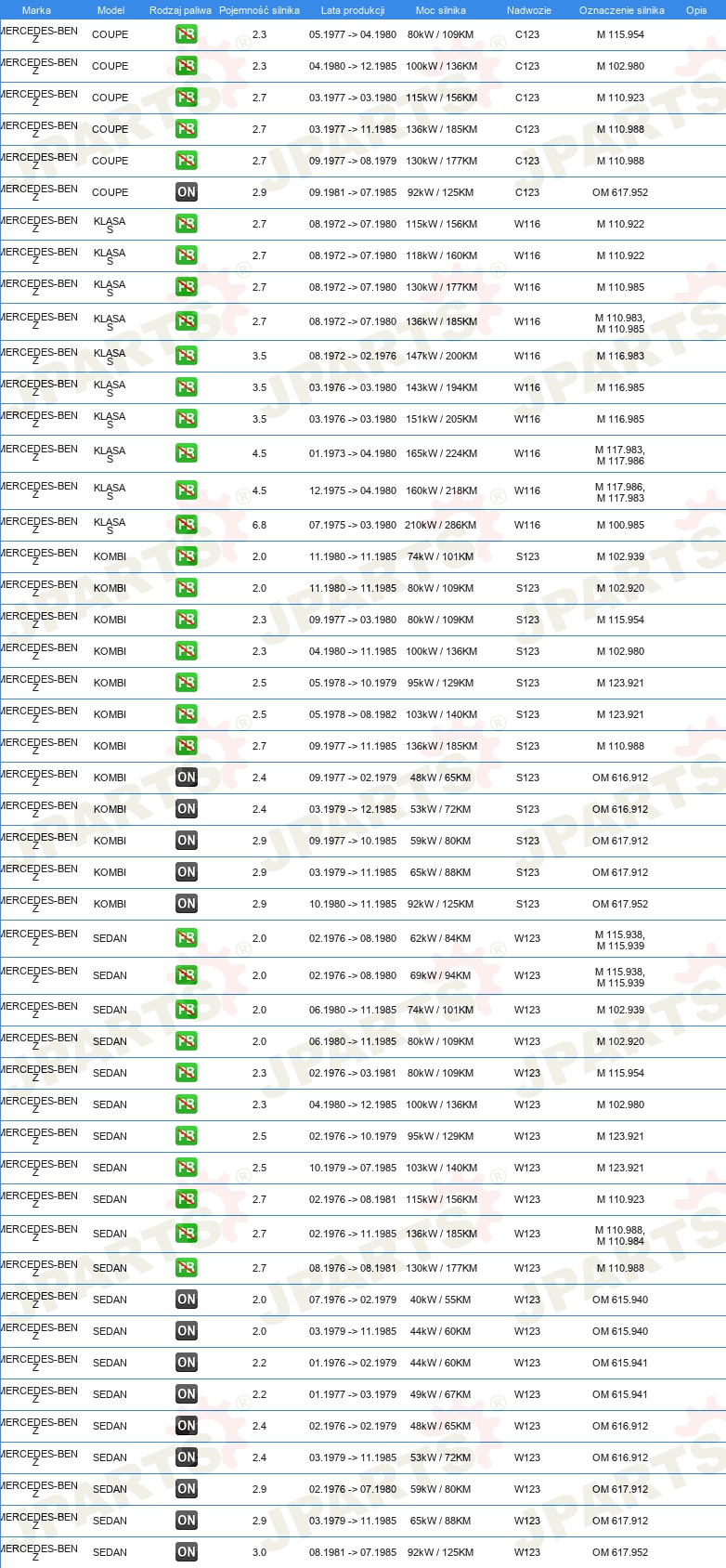Click the '12.1975 -> 04.1980' production years cell

click(353, 490)
